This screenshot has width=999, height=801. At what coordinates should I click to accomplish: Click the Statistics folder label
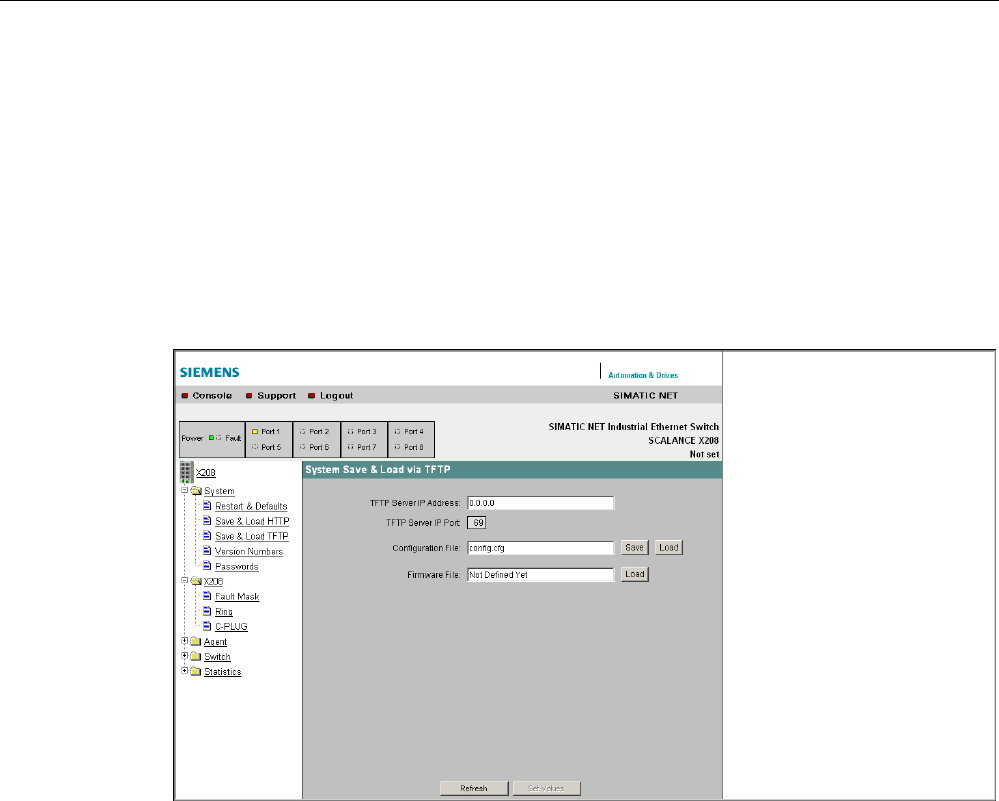222,672
